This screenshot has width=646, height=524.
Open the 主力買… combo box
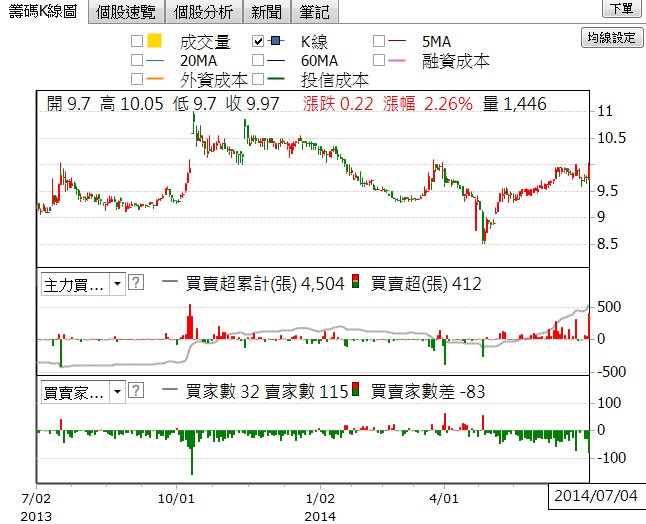(83, 284)
